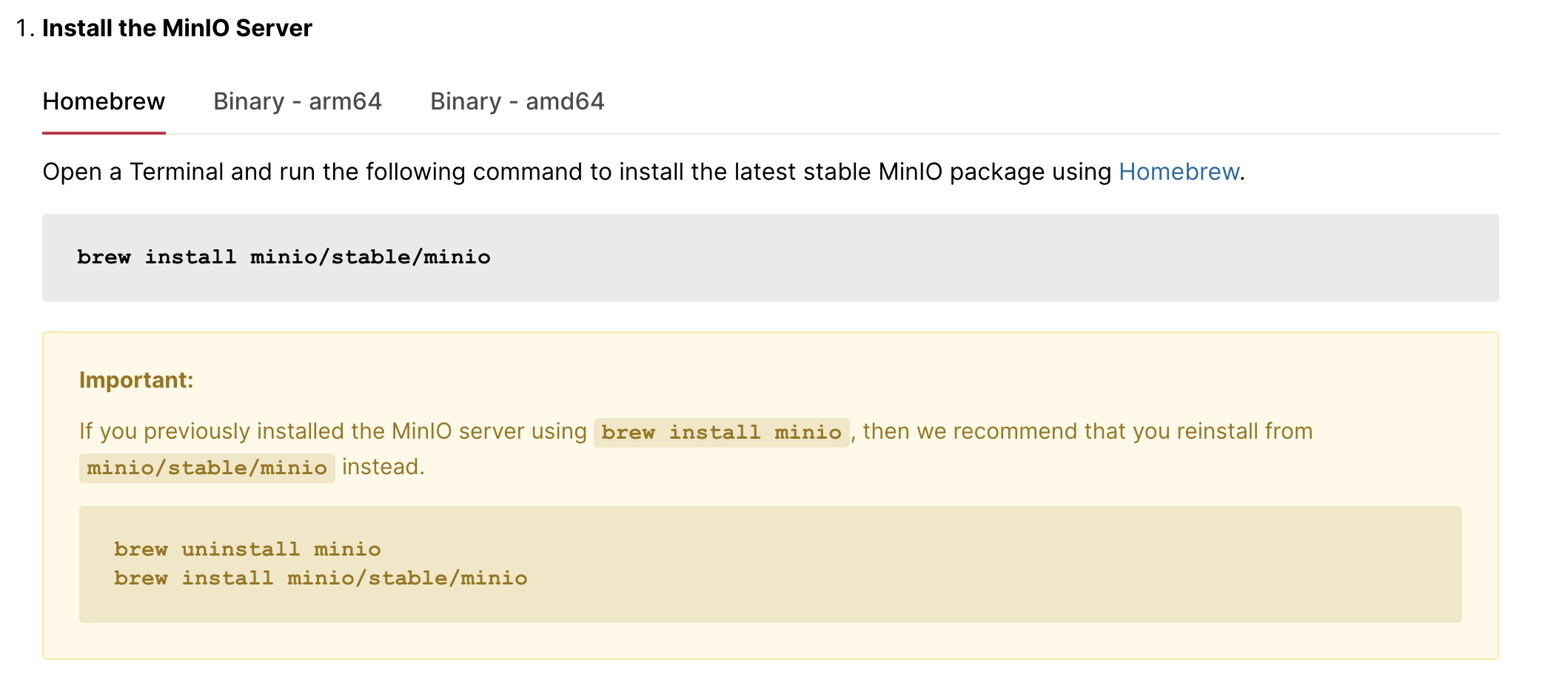Click the inline 'minio/stable/minio' code

[207, 468]
